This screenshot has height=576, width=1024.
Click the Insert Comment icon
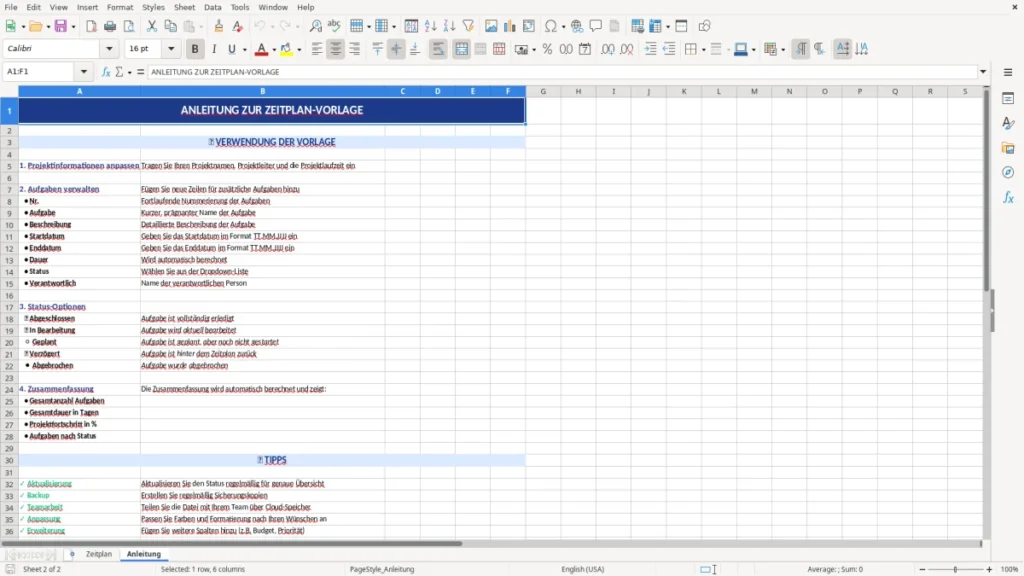(596, 26)
